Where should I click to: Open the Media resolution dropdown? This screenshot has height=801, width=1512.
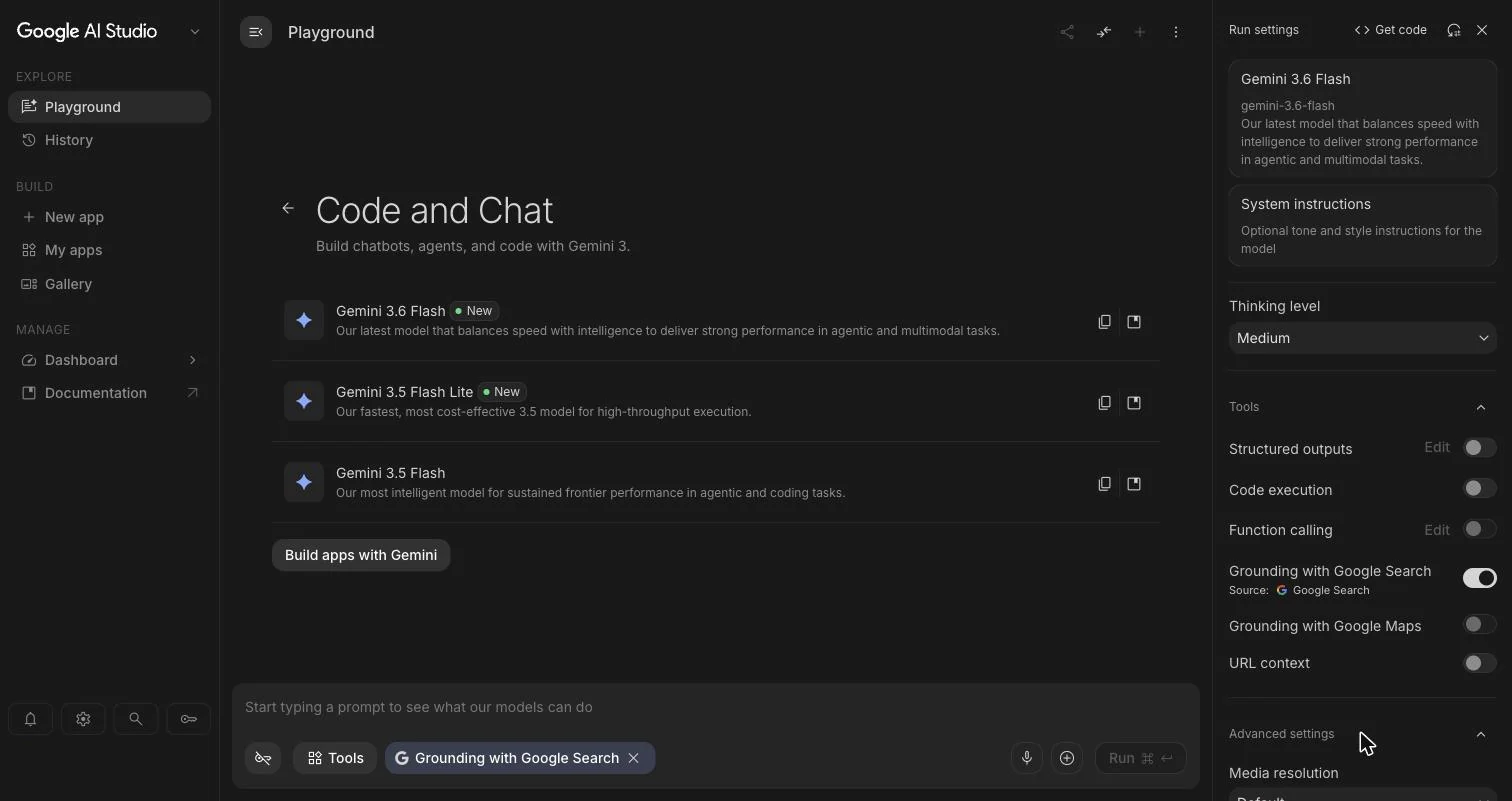[1362, 796]
